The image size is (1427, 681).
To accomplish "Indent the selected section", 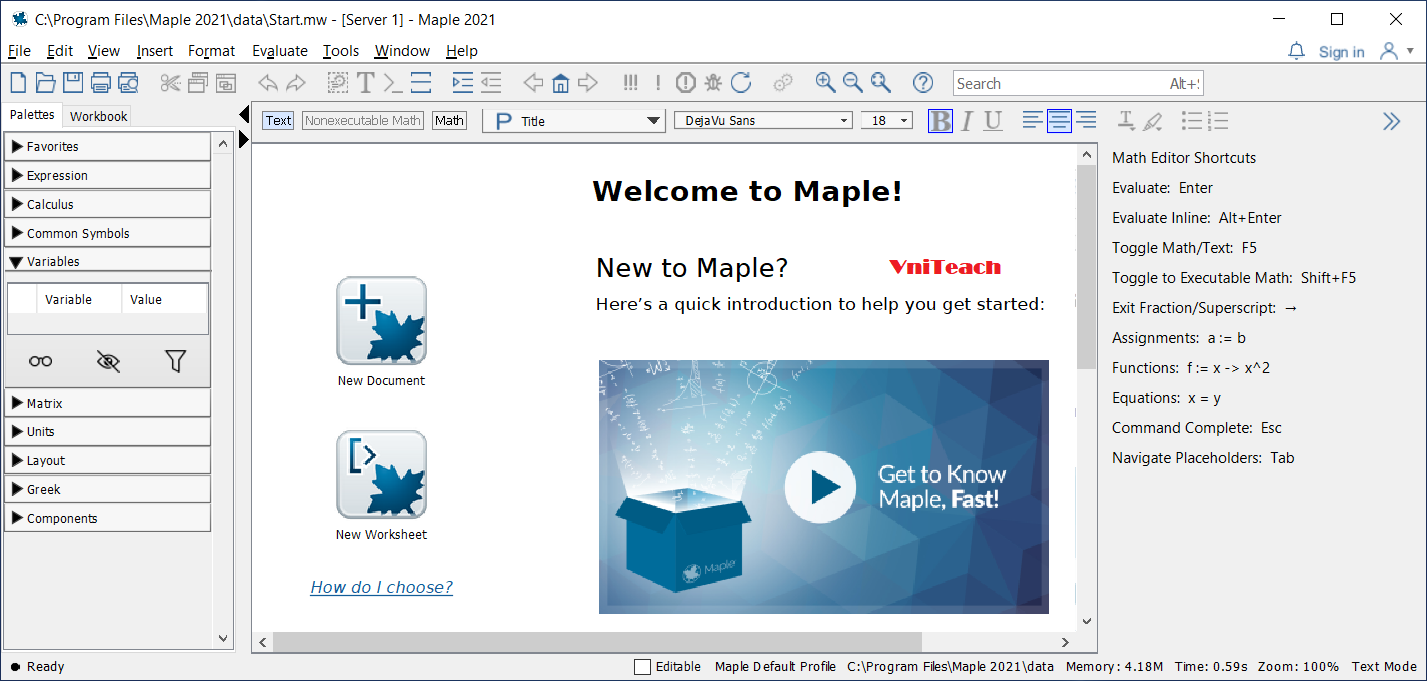I will coord(462,83).
